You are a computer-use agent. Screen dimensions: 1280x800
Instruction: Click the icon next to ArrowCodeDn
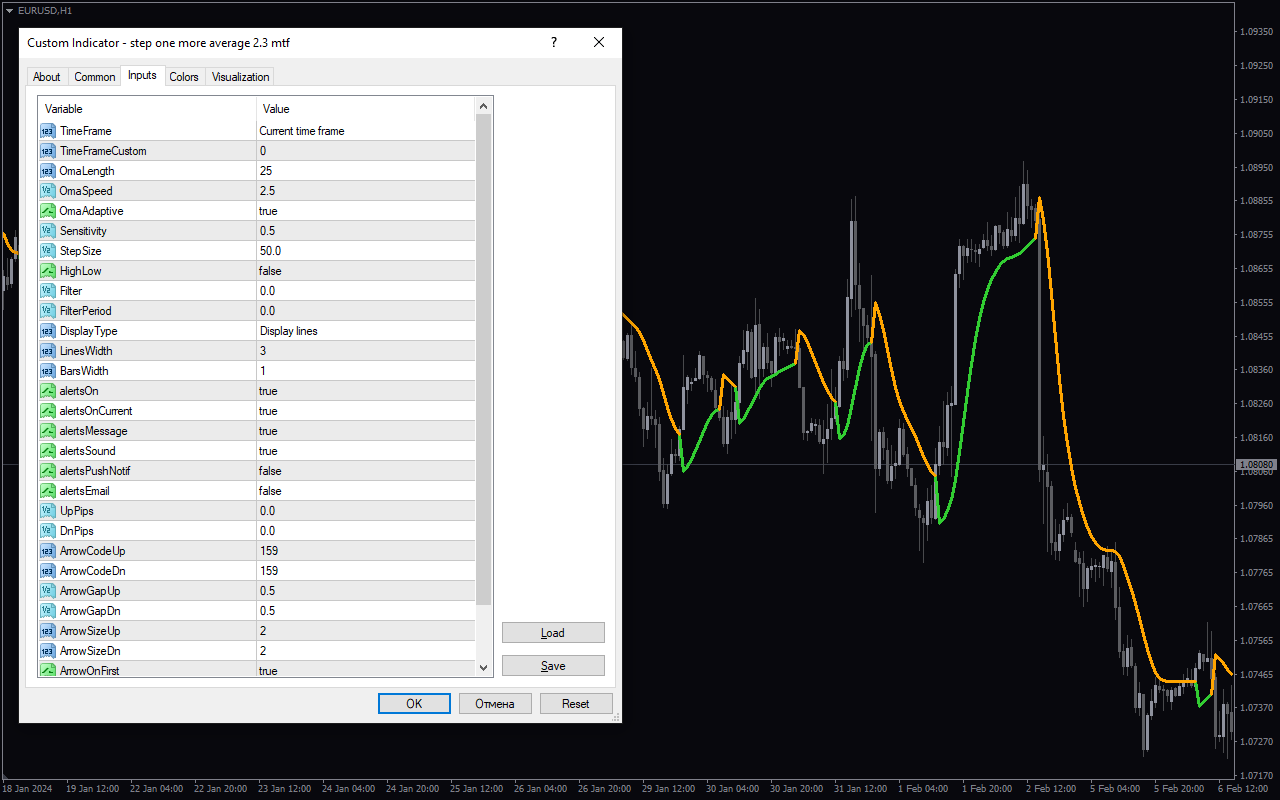click(47, 571)
